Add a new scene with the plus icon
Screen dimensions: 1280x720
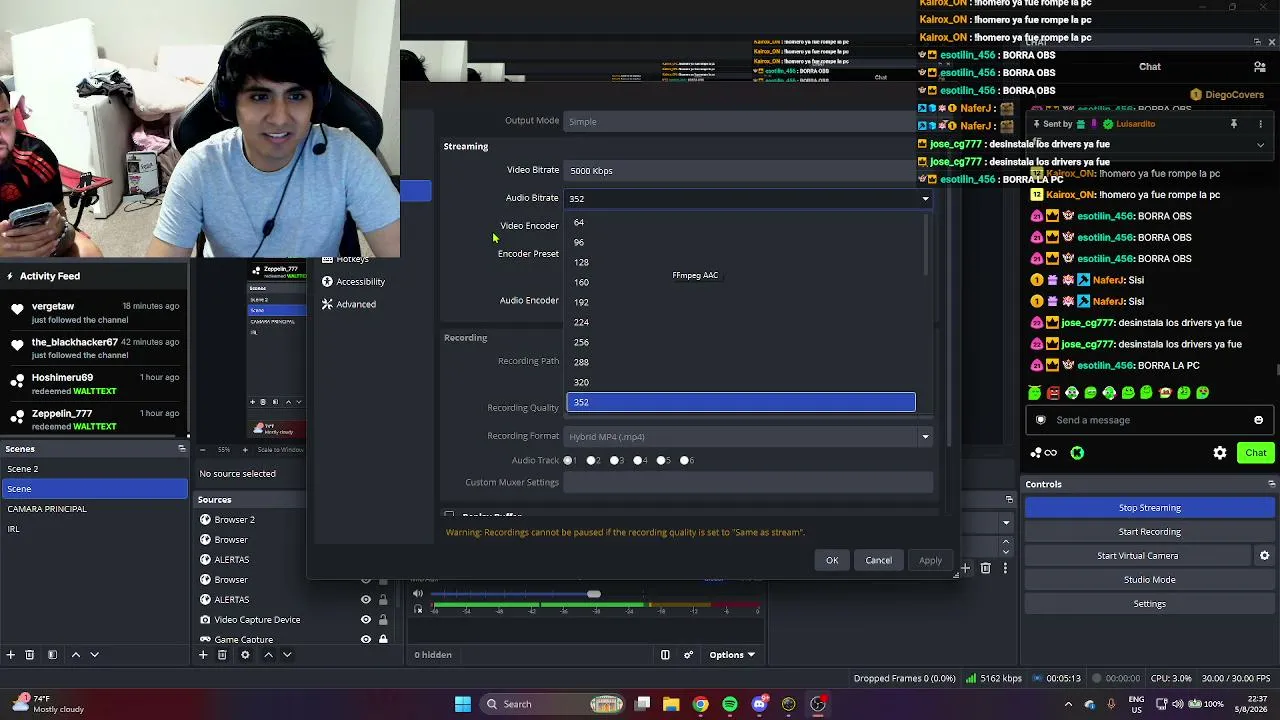coord(10,655)
